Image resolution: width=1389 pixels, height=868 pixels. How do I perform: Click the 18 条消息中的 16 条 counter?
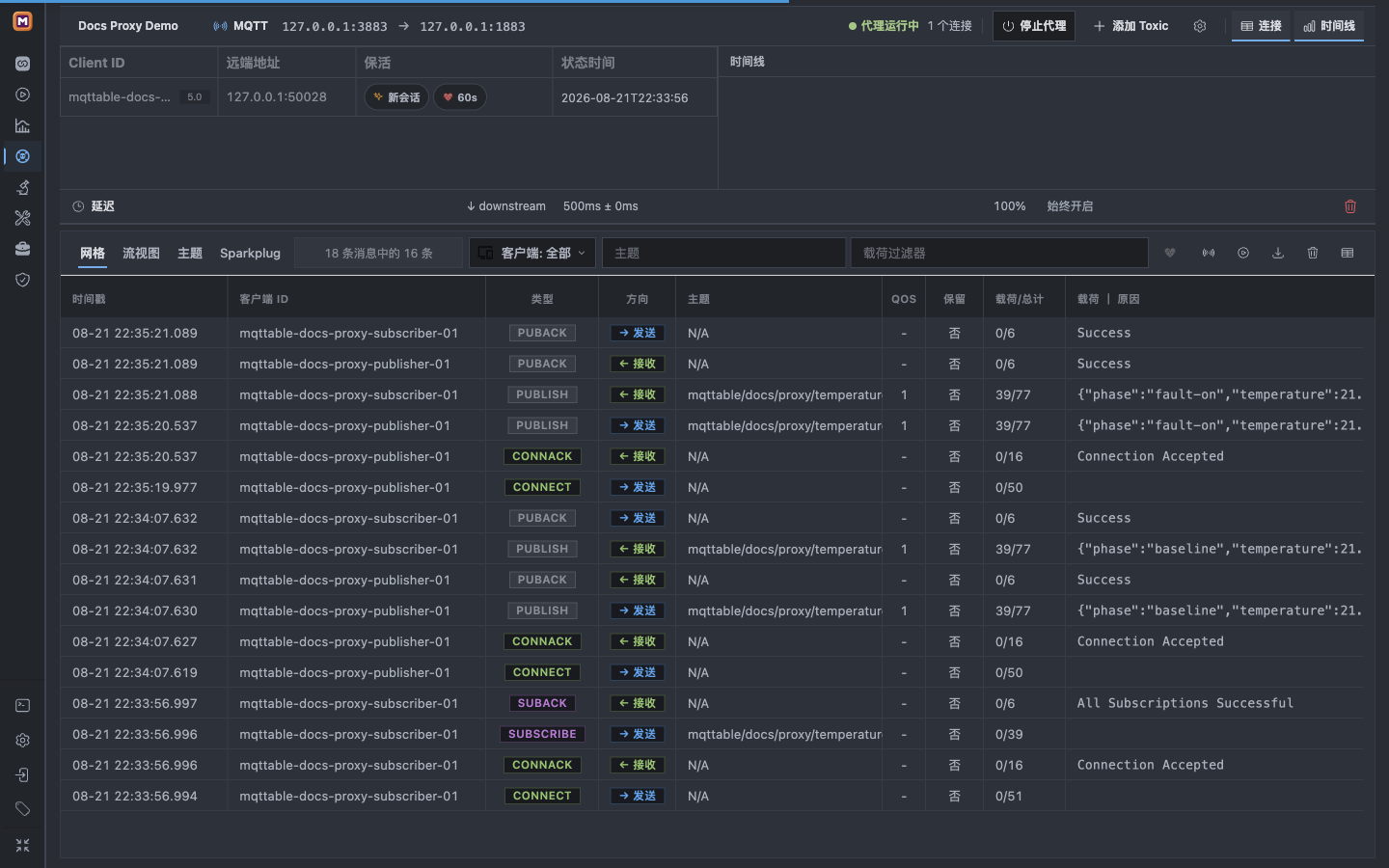point(378,253)
